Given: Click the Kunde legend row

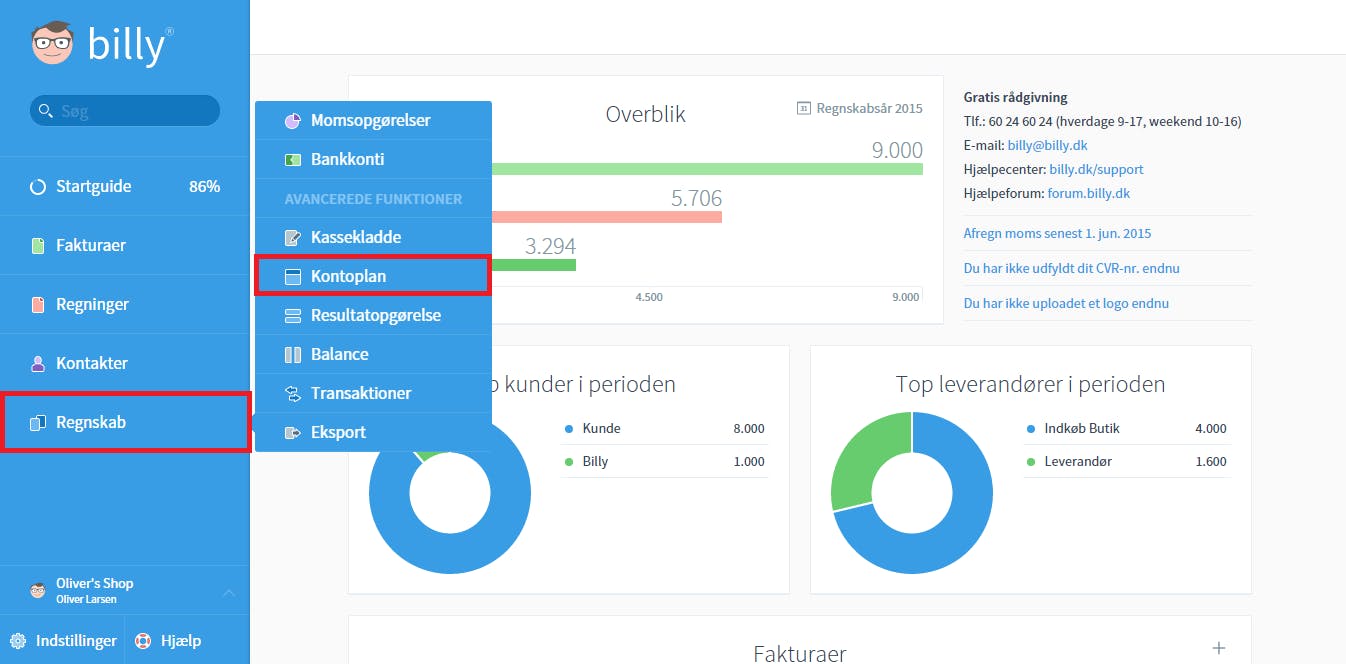Looking at the screenshot, I should (665, 429).
